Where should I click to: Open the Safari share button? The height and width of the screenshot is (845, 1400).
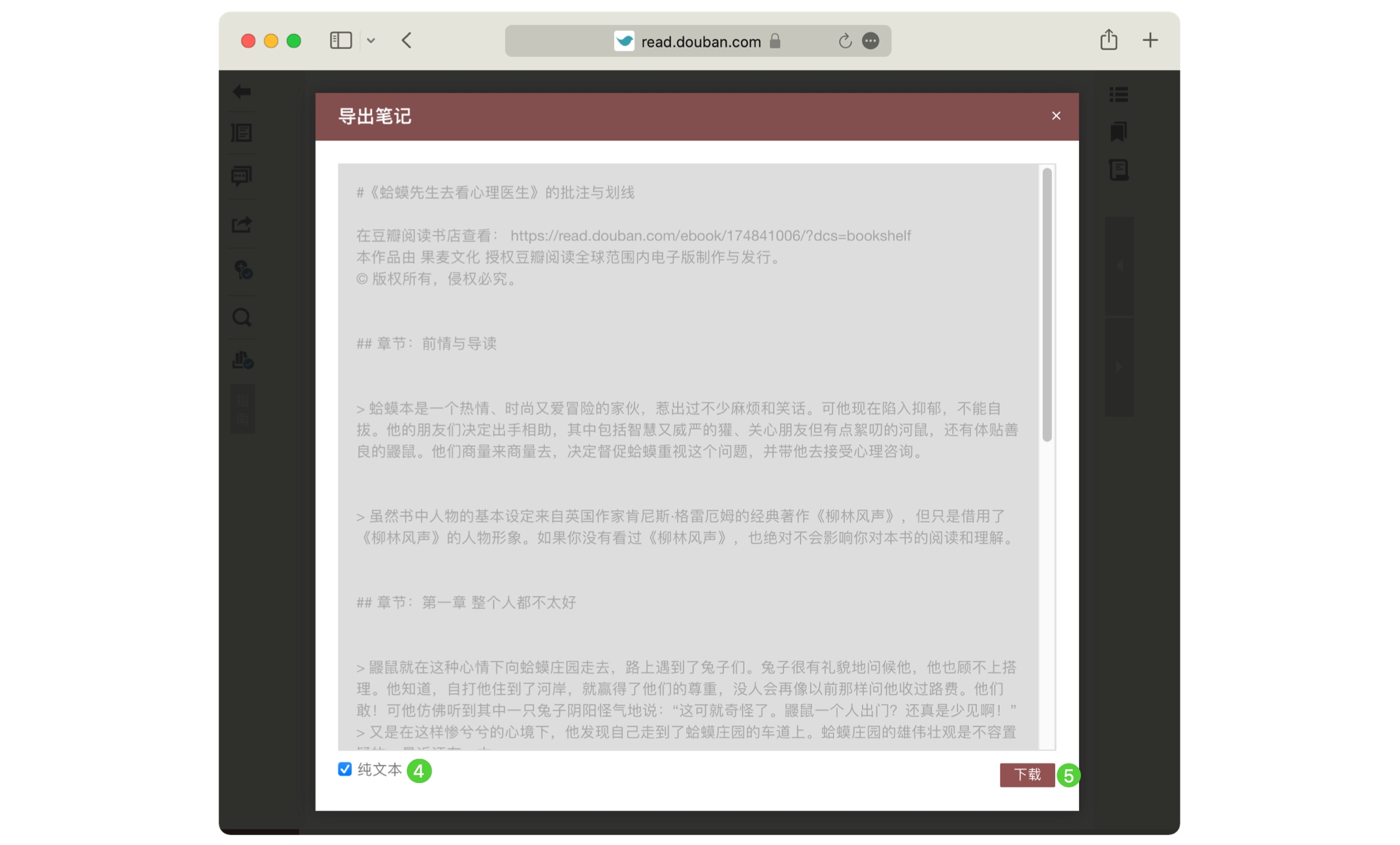click(1108, 40)
